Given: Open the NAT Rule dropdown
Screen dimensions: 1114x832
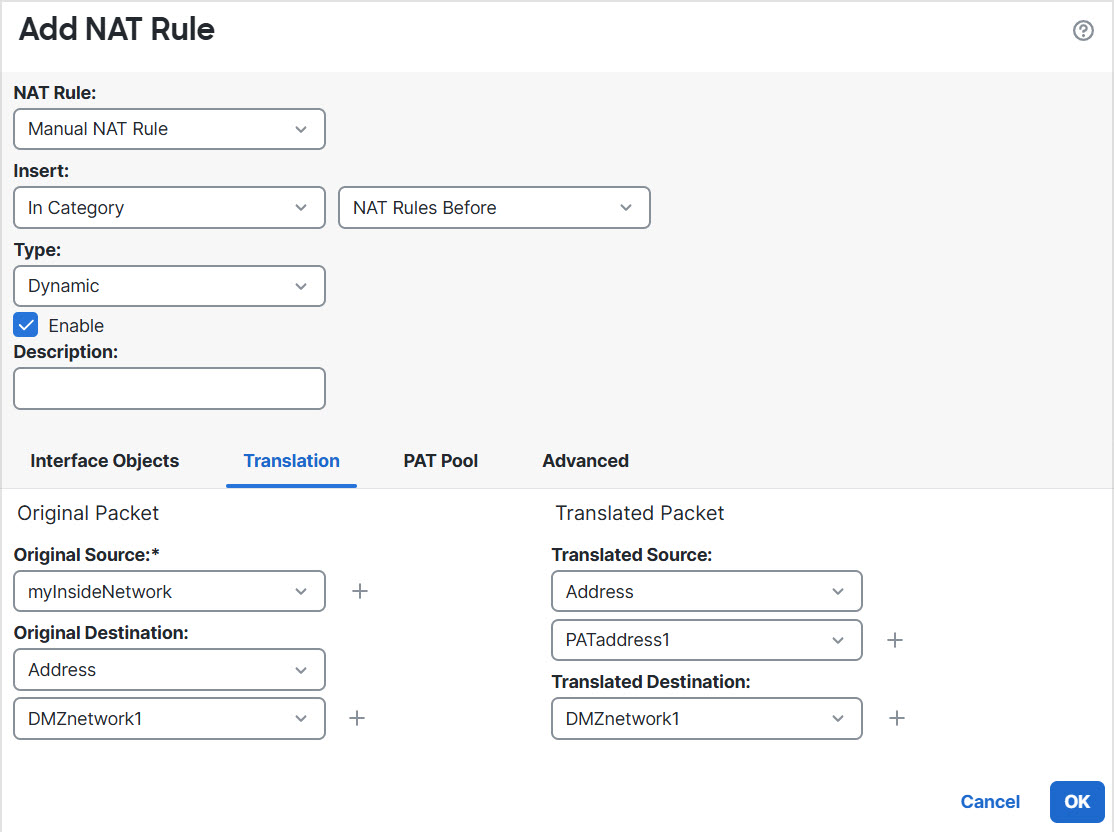Looking at the screenshot, I should coord(169,129).
